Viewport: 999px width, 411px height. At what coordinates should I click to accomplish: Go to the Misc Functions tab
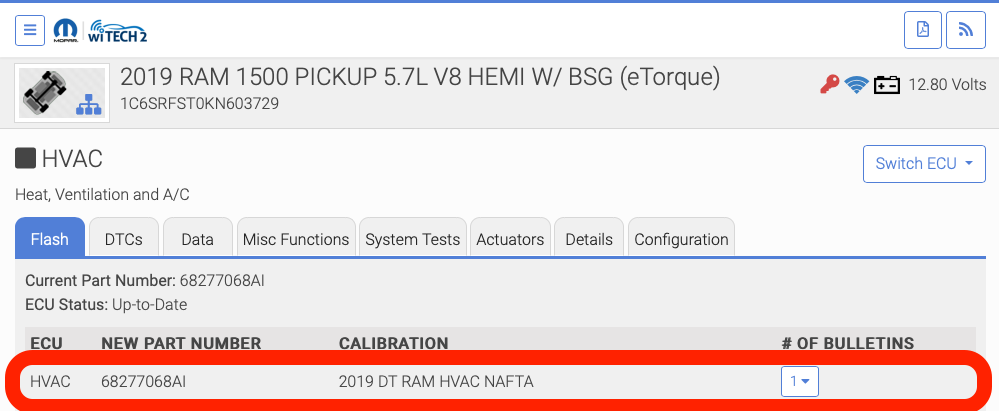pos(296,239)
